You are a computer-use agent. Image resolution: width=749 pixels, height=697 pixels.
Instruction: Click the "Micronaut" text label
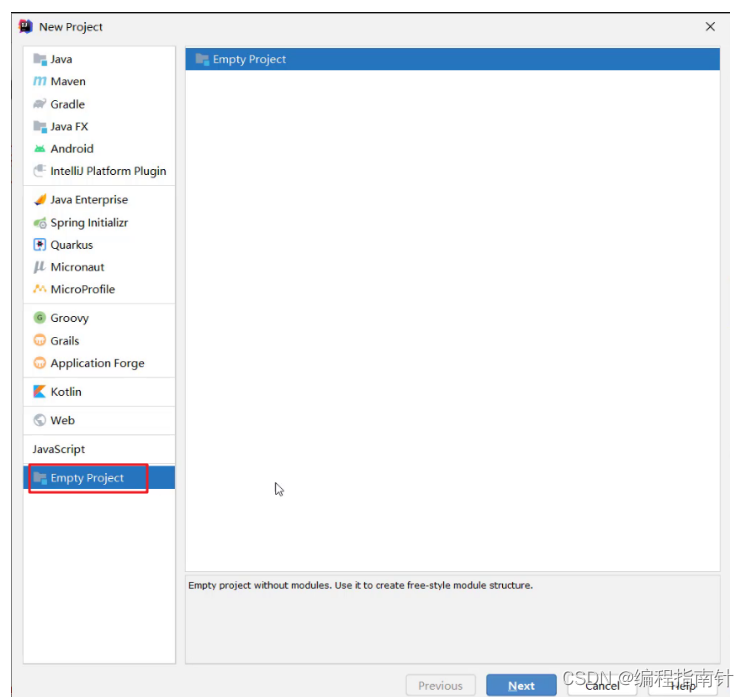click(x=77, y=267)
